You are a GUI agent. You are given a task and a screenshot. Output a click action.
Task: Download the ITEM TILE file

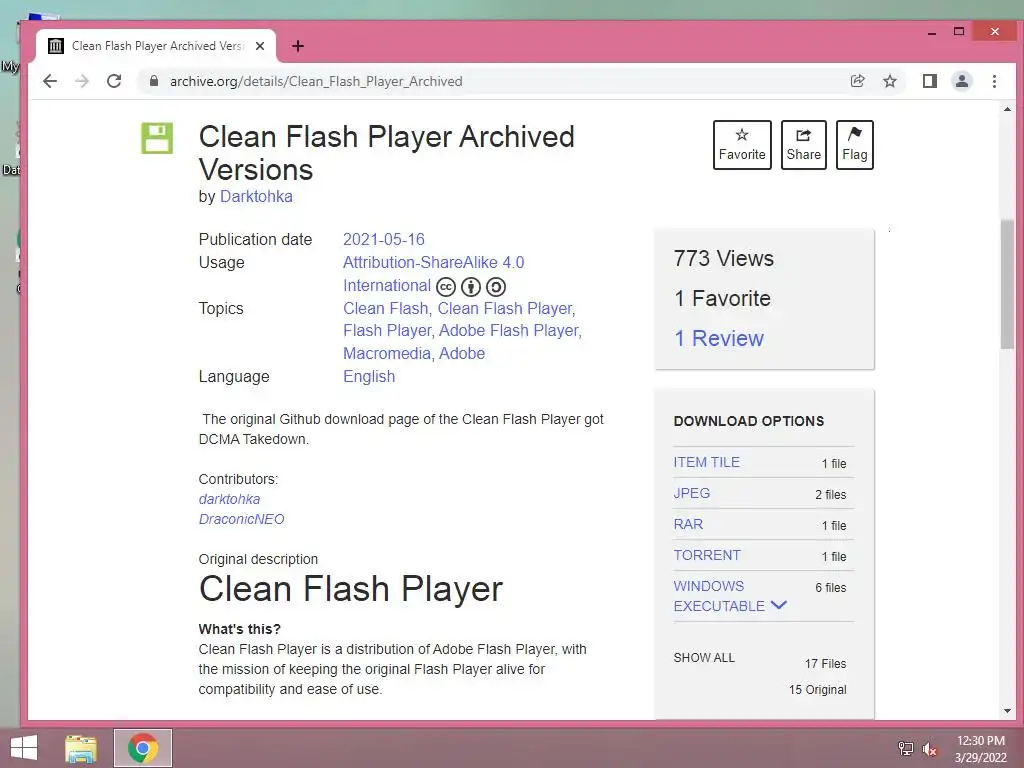707,462
